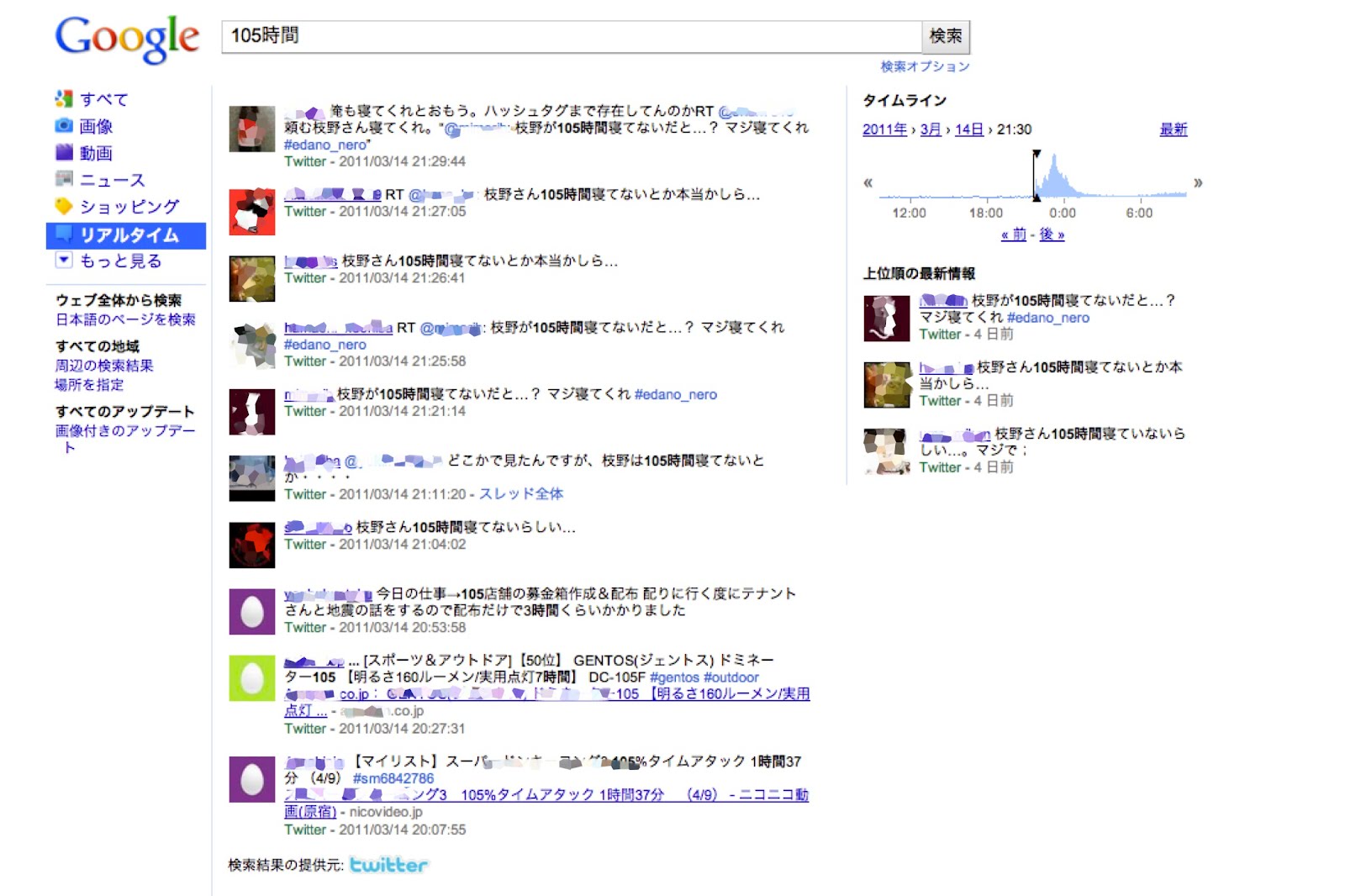Click the twitter logo at results footer
Image resolution: width=1345 pixels, height=896 pixels.
(x=389, y=865)
